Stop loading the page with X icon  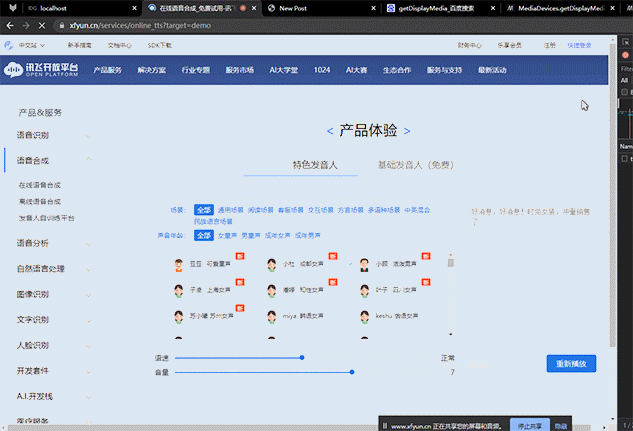tap(42, 25)
